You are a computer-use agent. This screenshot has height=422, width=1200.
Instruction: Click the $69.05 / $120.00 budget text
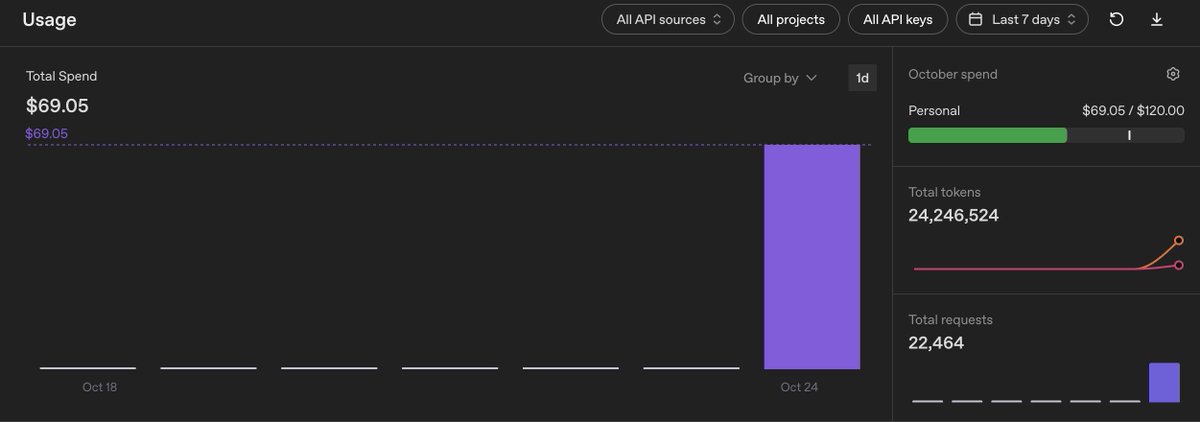1133,111
